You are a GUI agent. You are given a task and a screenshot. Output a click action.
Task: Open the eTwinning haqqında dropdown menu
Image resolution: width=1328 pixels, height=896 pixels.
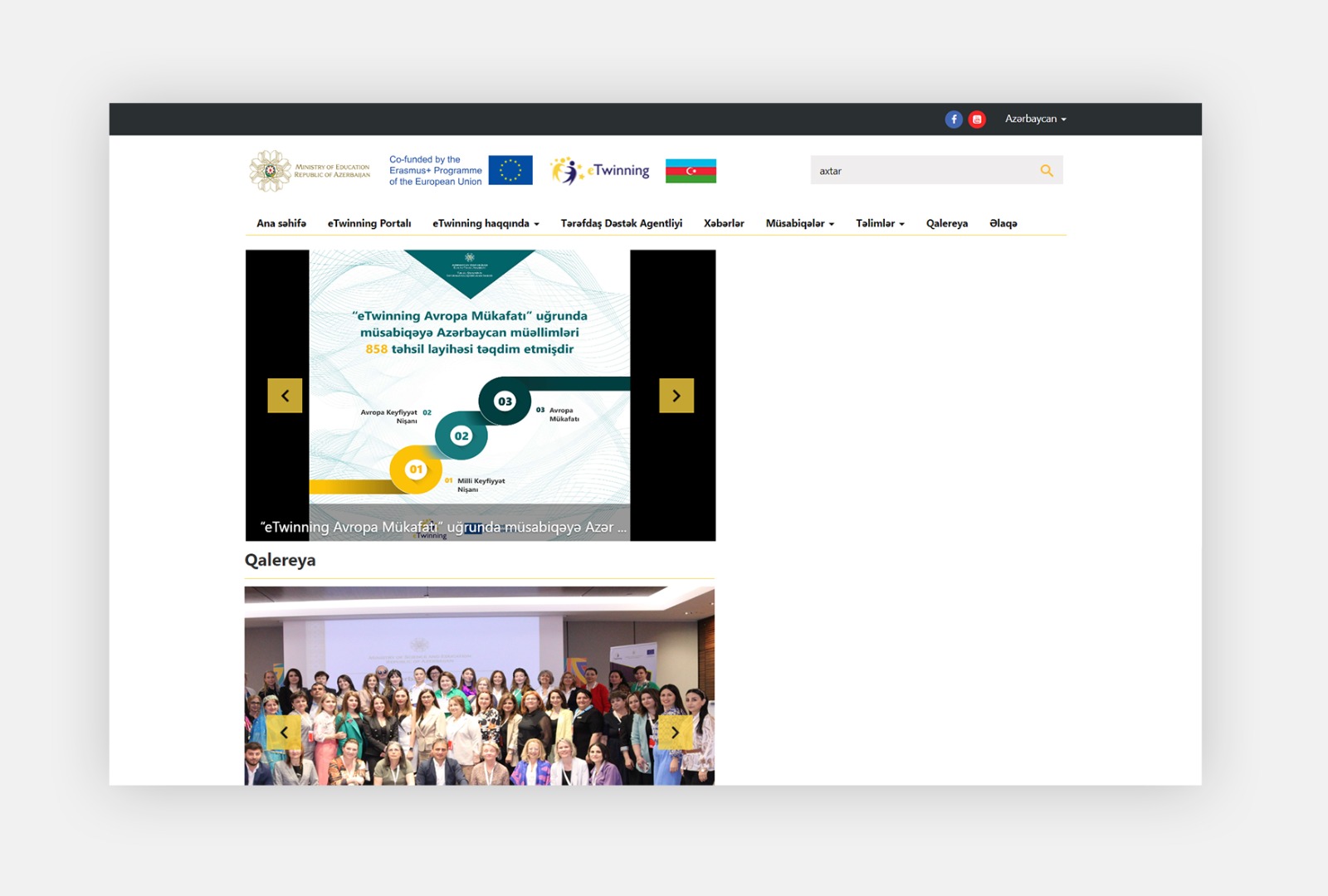484,223
